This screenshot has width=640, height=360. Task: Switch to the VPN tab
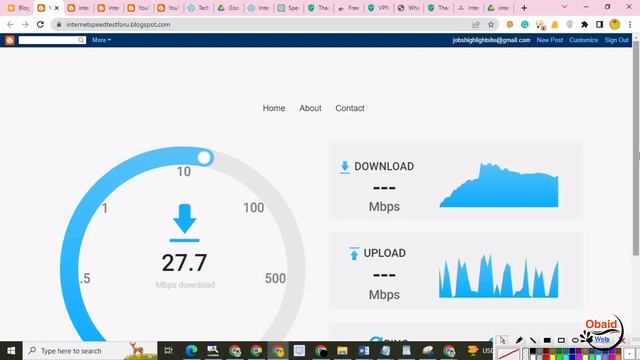click(379, 8)
